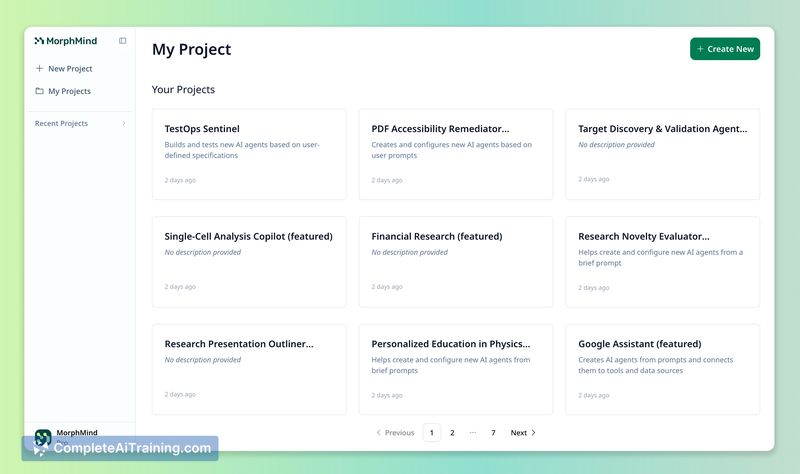The width and height of the screenshot is (800, 474).
Task: Expand the Recent Projects chevron
Action: (x=123, y=123)
